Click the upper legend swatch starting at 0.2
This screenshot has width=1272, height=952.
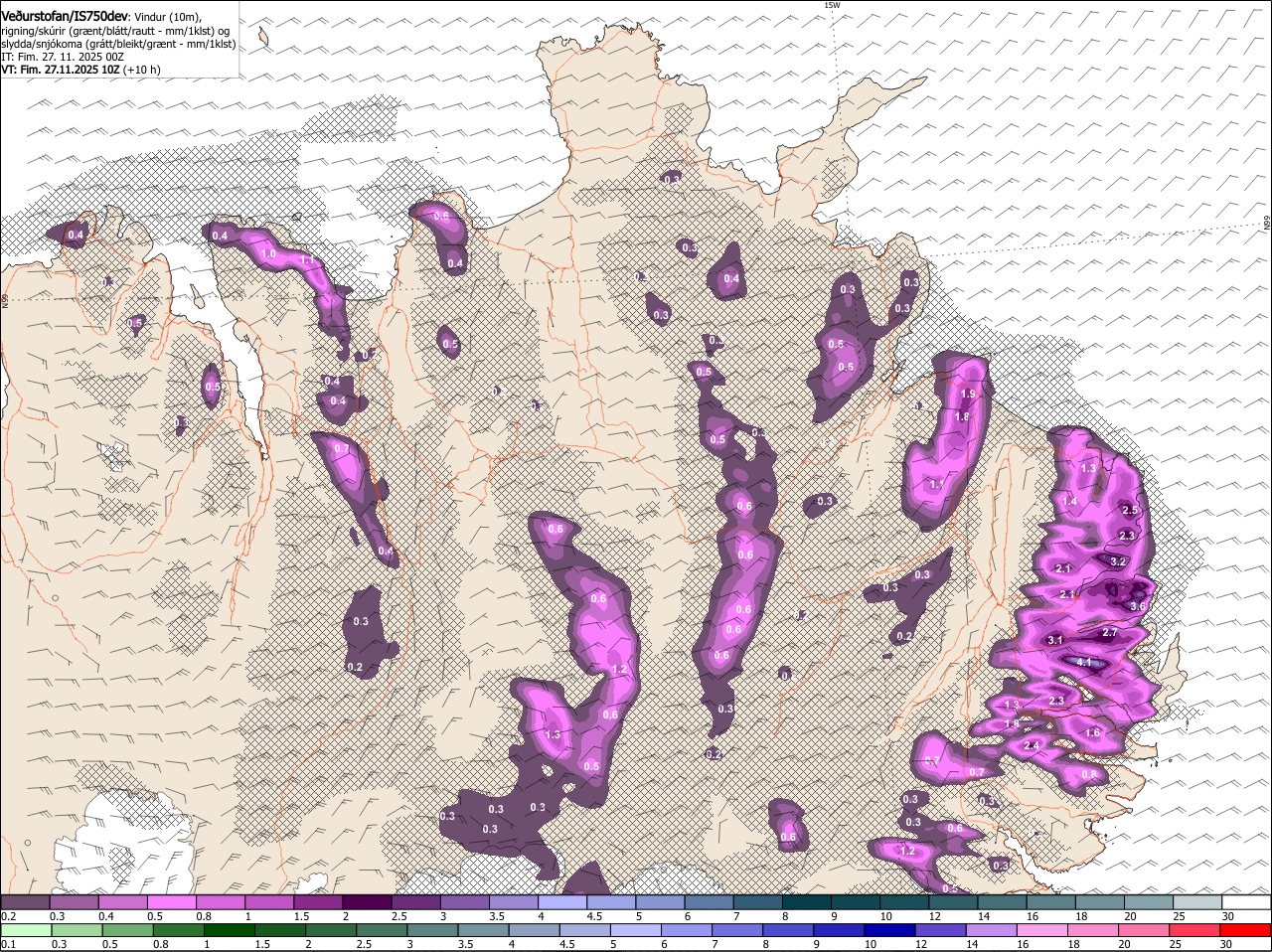click(x=25, y=902)
